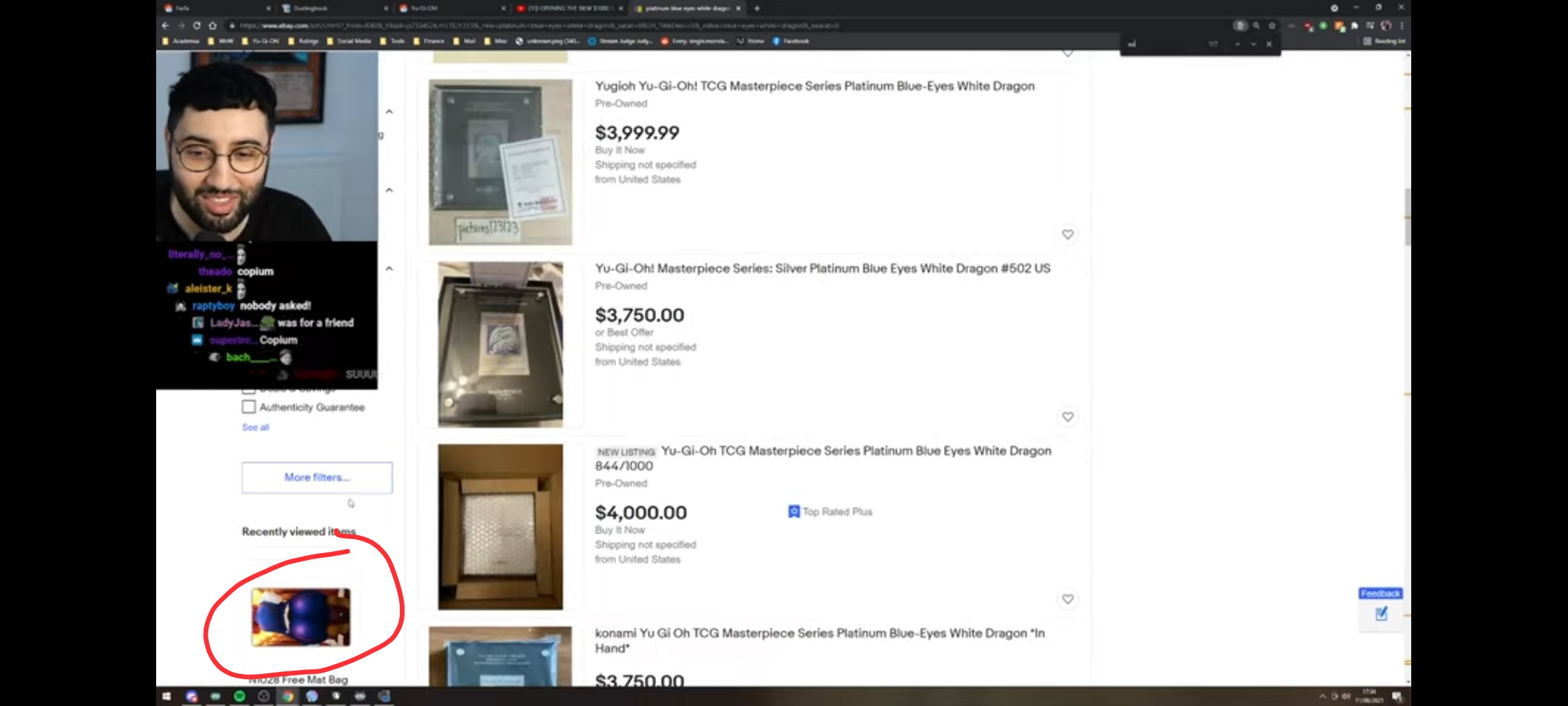Viewport: 1568px width, 706px height.
Task: Watch the Silver Platinum #502 listing
Action: point(1068,416)
